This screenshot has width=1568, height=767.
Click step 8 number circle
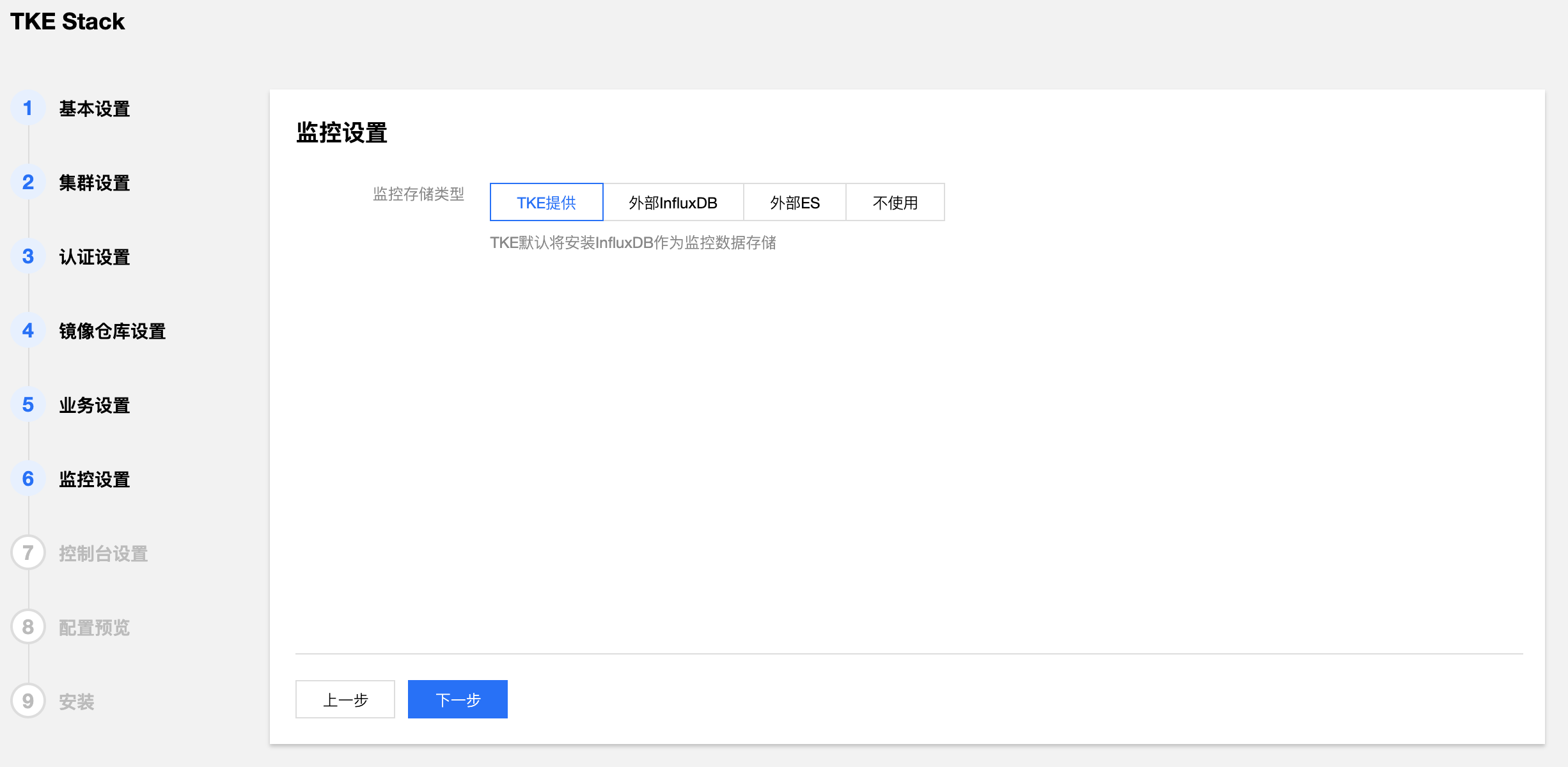coord(28,627)
